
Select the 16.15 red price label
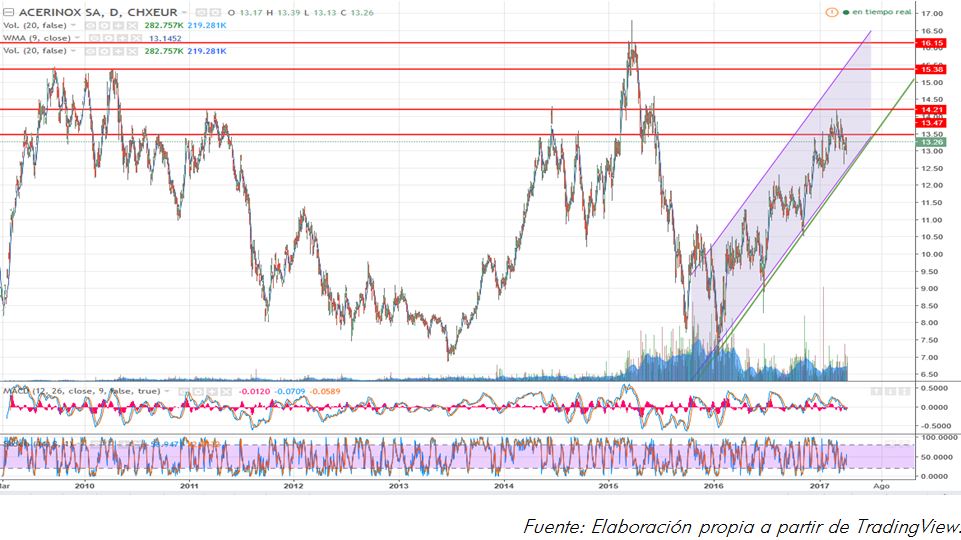click(x=930, y=43)
